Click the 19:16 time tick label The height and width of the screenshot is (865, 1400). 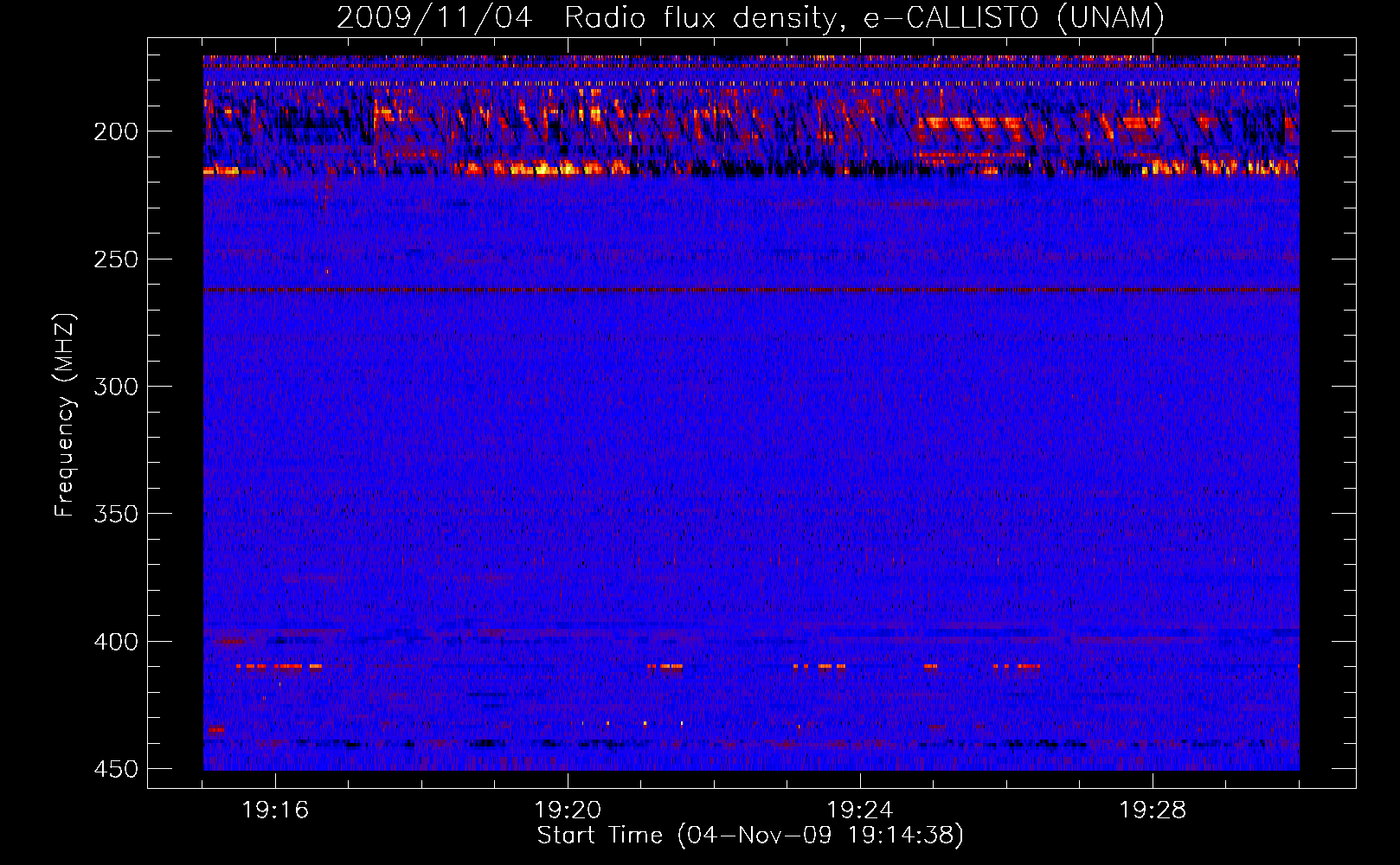point(275,811)
